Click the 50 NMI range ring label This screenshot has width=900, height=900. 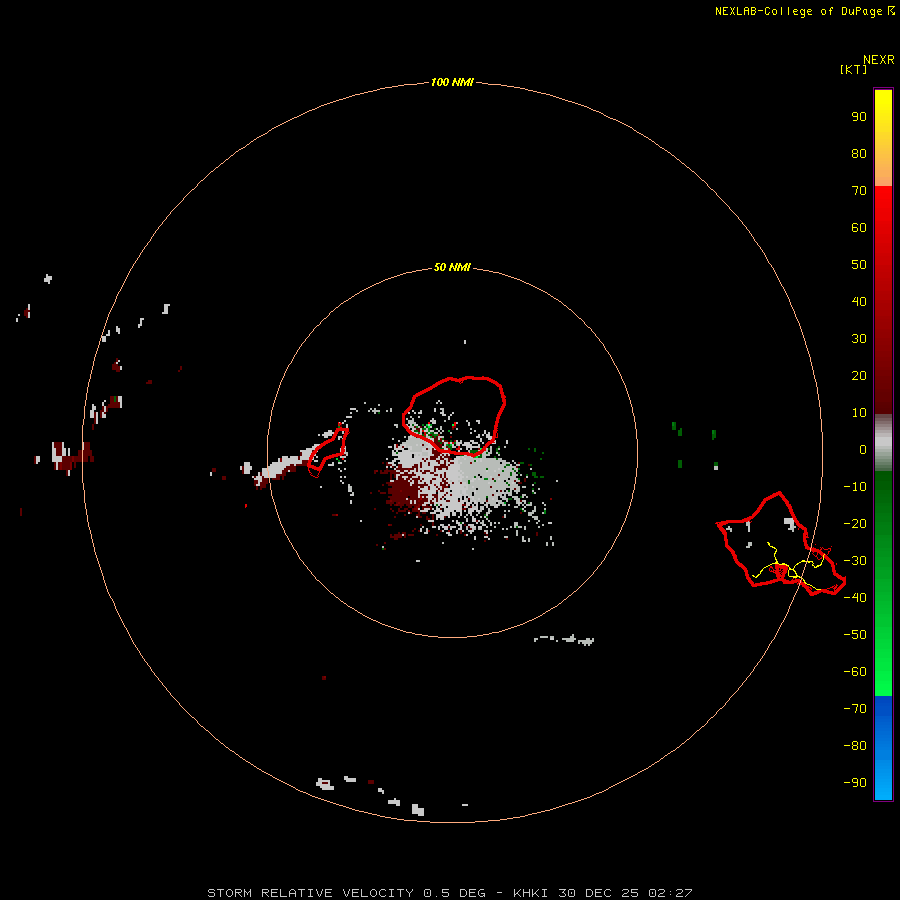tap(452, 267)
